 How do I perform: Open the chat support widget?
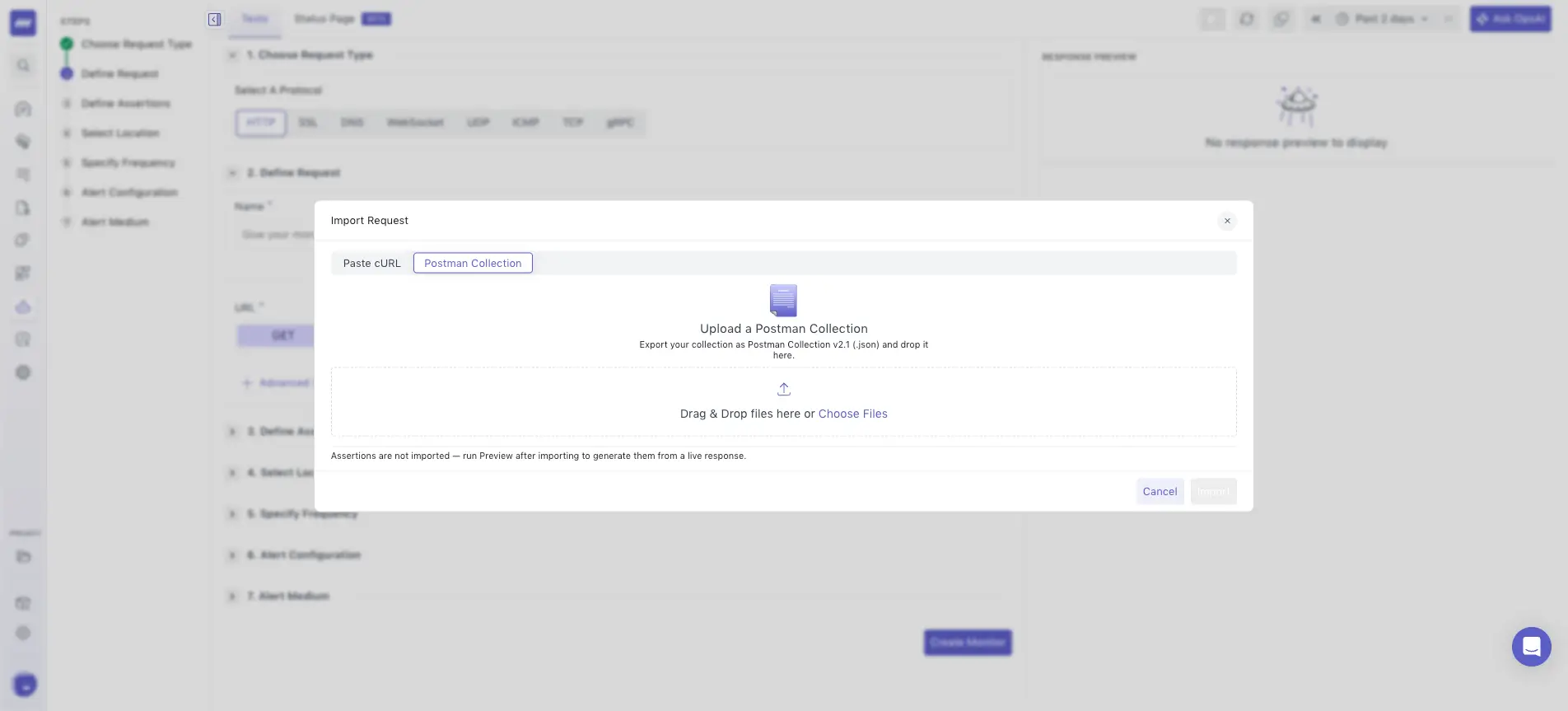tap(1531, 647)
